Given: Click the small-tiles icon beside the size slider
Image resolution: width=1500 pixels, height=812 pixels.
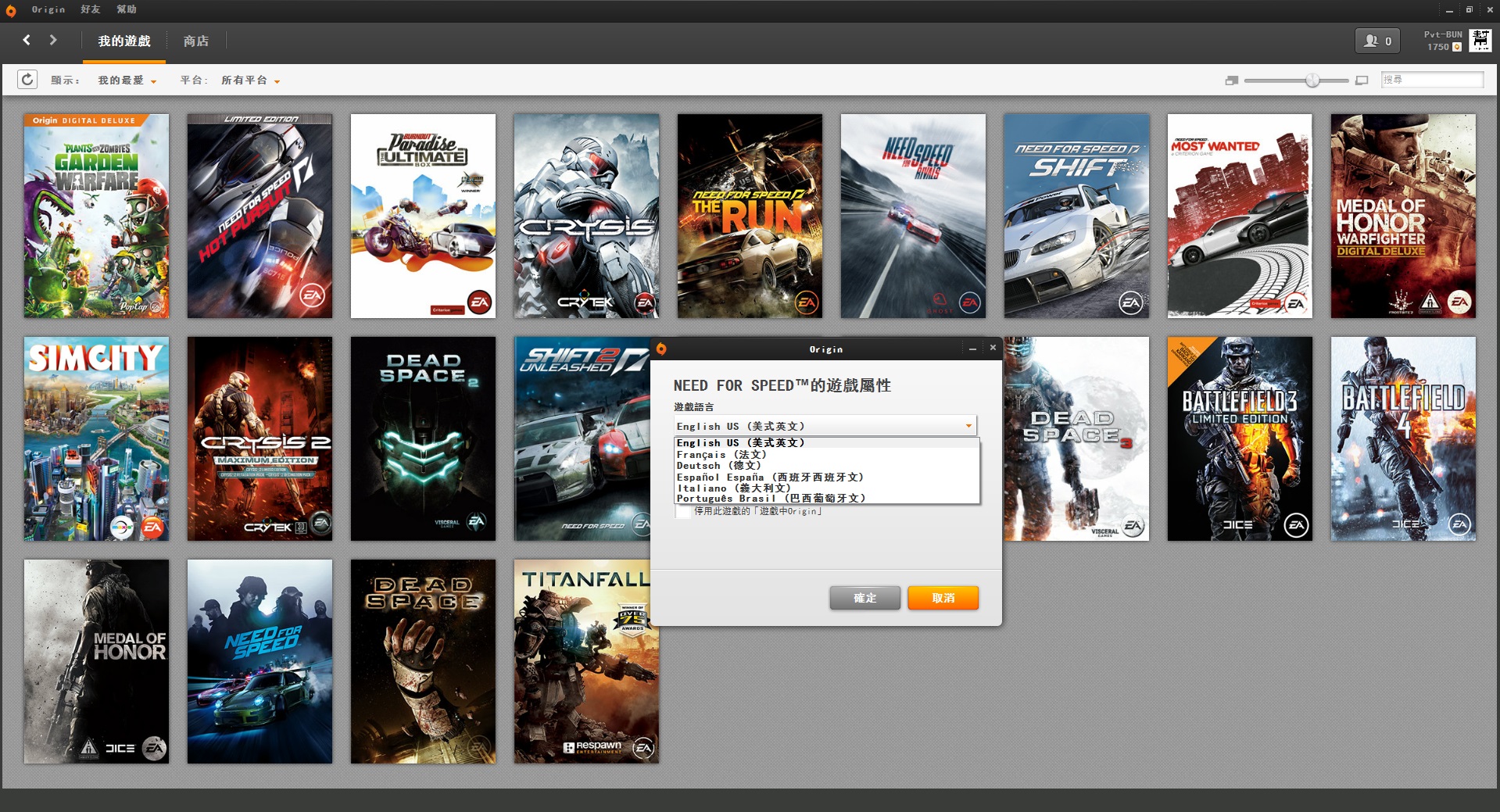Looking at the screenshot, I should coord(1232,80).
